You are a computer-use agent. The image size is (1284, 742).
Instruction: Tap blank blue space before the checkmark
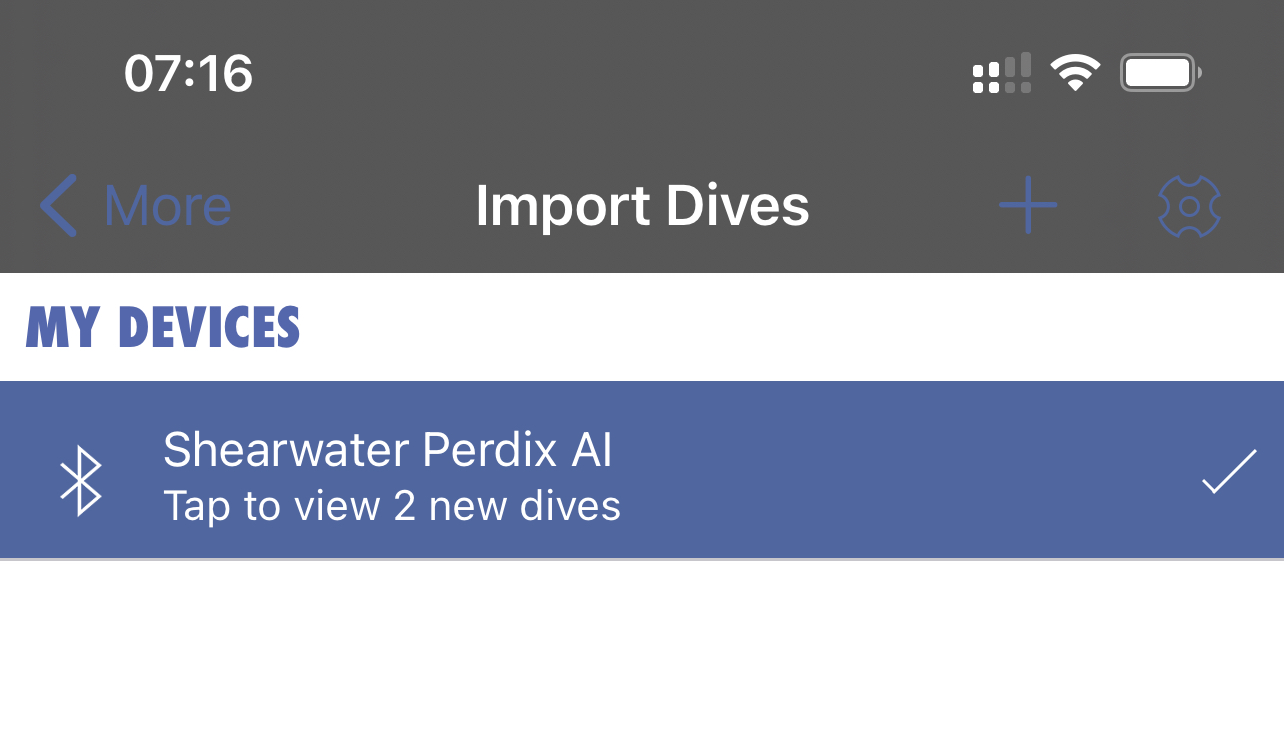click(x=900, y=472)
